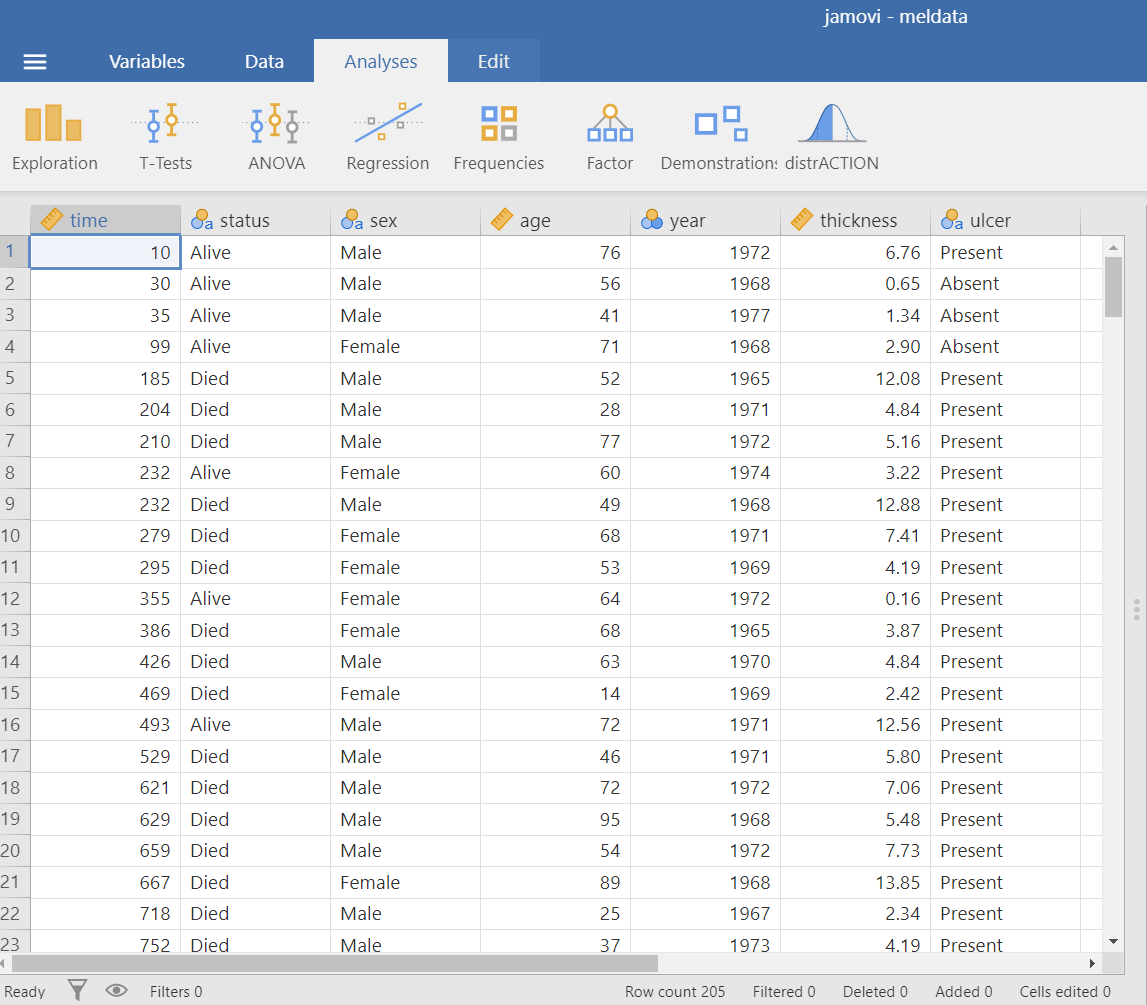Open the ANOVA analysis menu
The width and height of the screenshot is (1147, 1005).
[276, 137]
